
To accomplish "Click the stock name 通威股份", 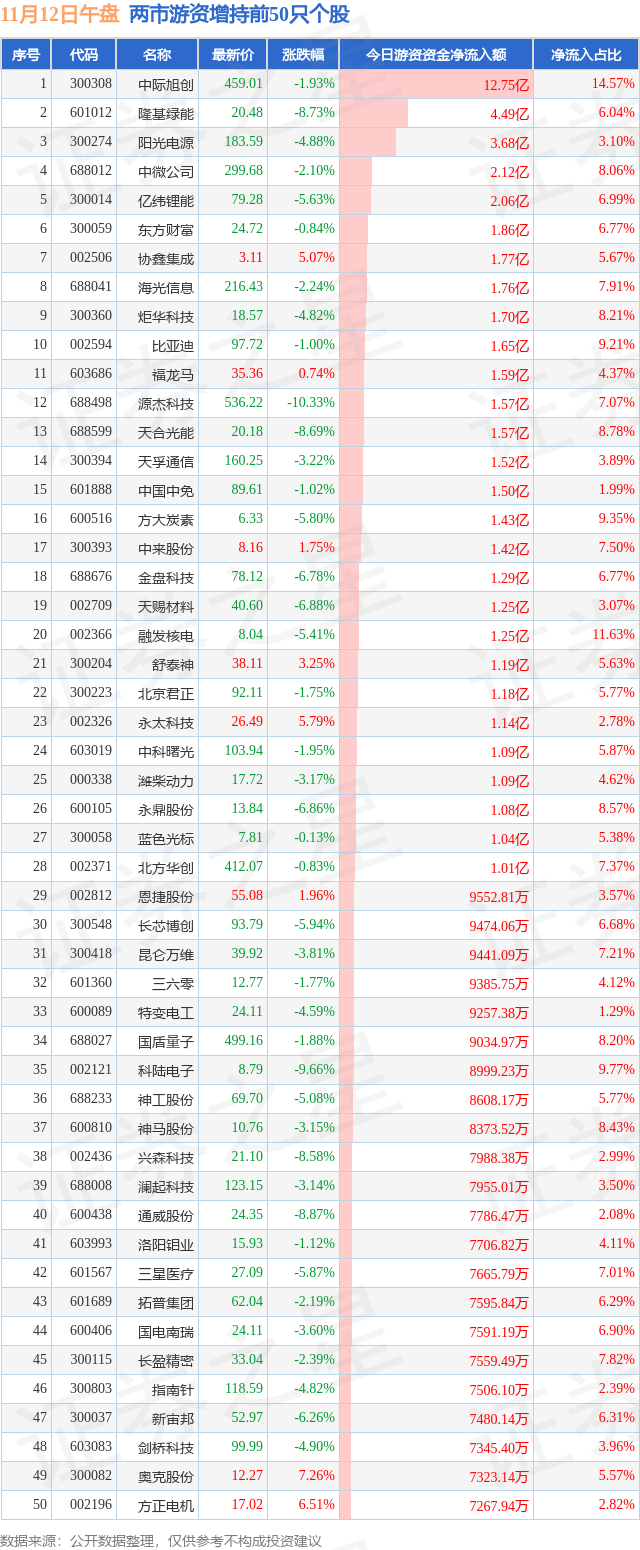I will [x=166, y=1216].
